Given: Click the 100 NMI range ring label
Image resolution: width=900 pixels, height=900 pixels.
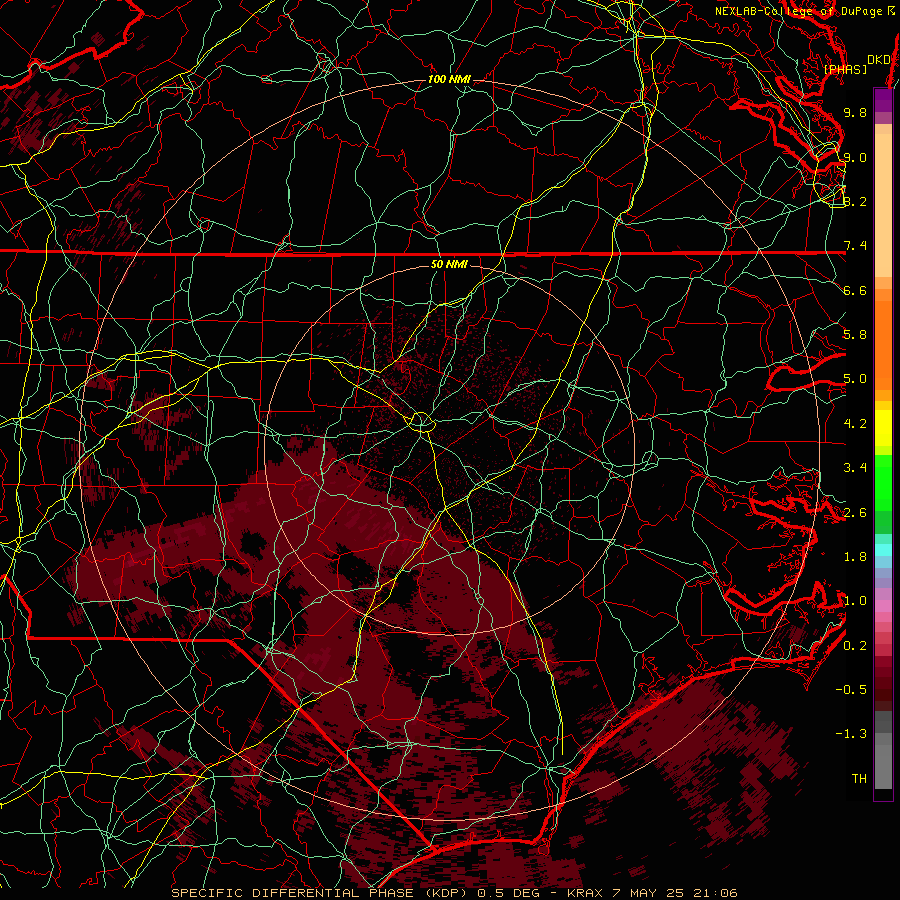Looking at the screenshot, I should (449, 79).
